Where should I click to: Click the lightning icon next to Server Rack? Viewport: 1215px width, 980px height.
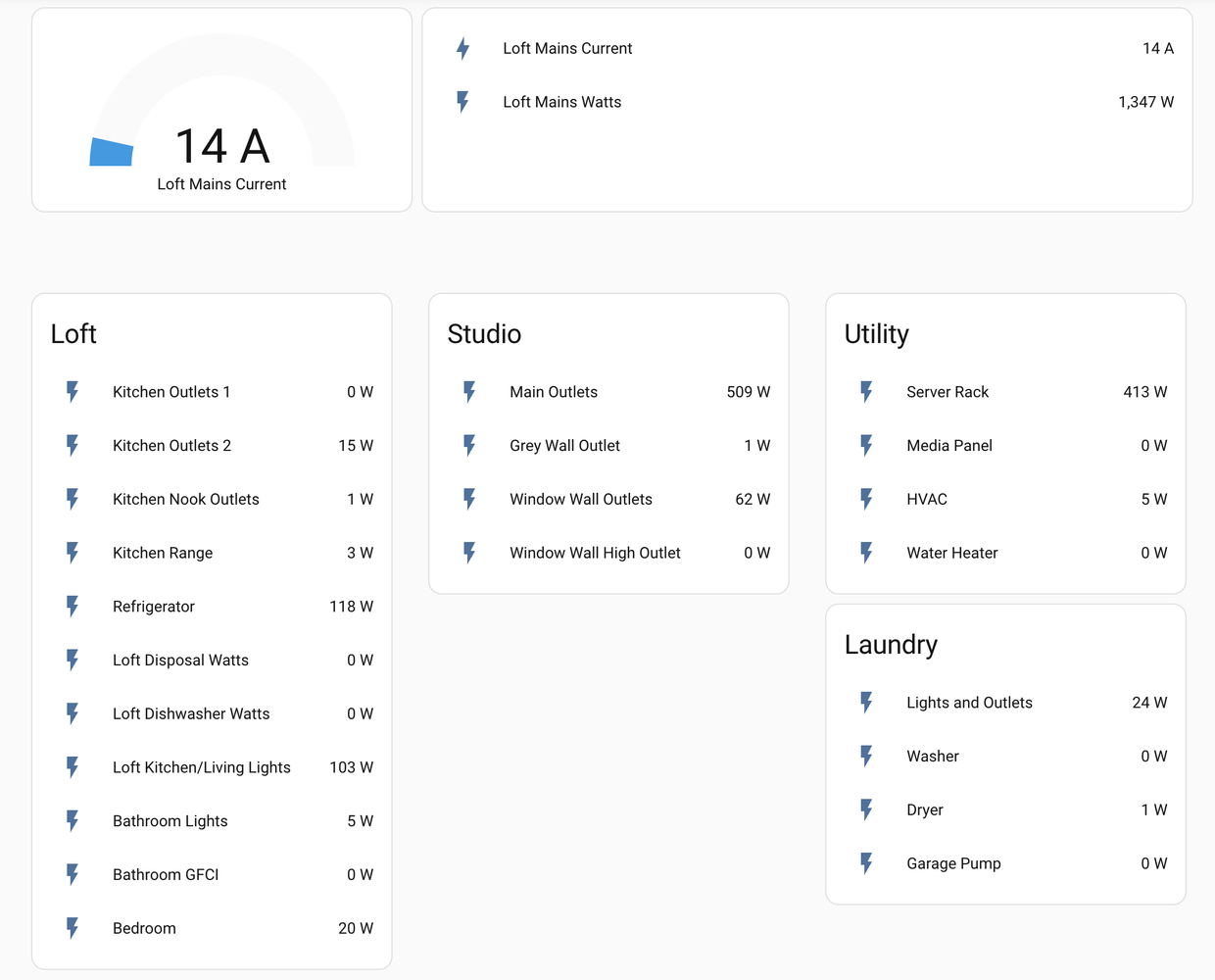pos(866,392)
